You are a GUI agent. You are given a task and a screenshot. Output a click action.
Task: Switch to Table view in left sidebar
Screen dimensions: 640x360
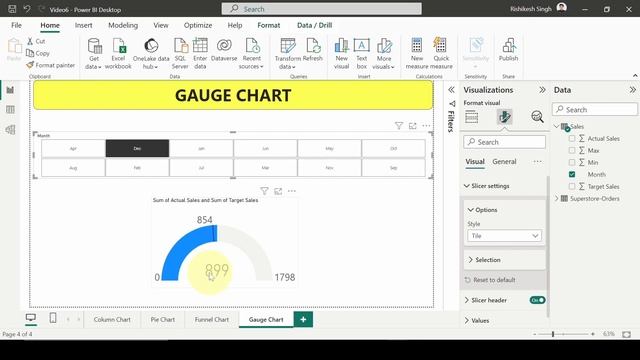[x=10, y=109]
